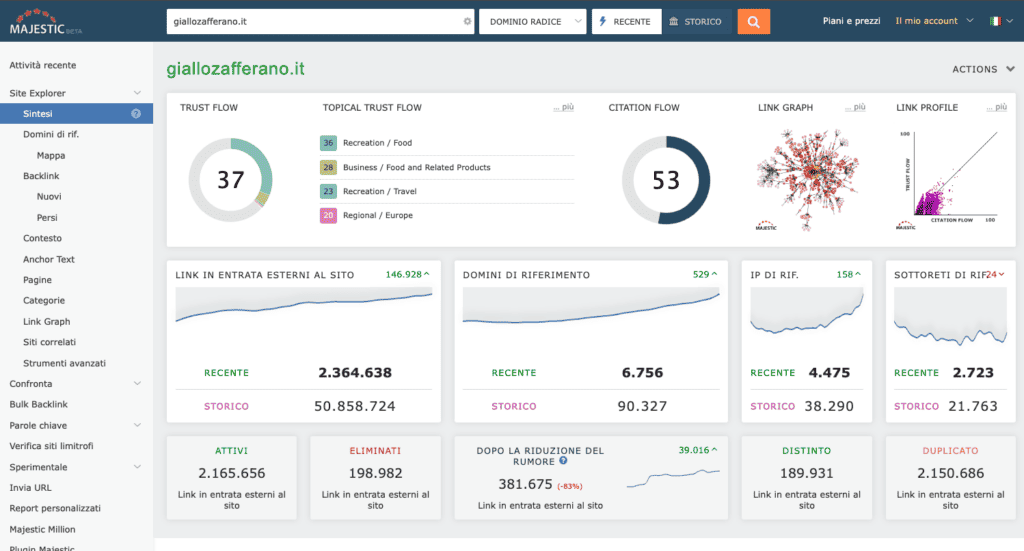
Task: Expand the Parole chiave section chevron
Action: coord(137,425)
